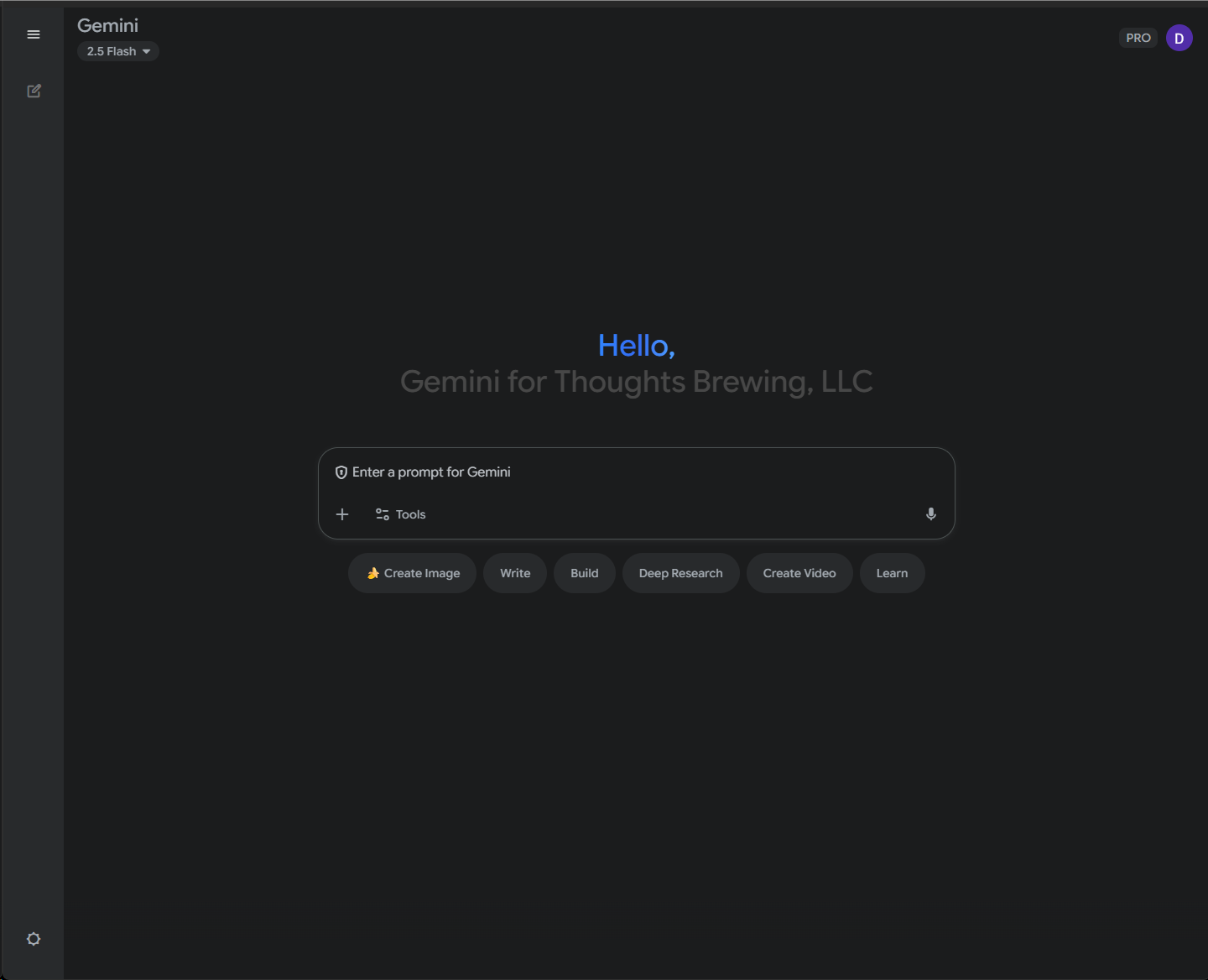Click the Gemini for Thoughts Brewing, LLC heading
Image resolution: width=1208 pixels, height=980 pixels.
636,382
